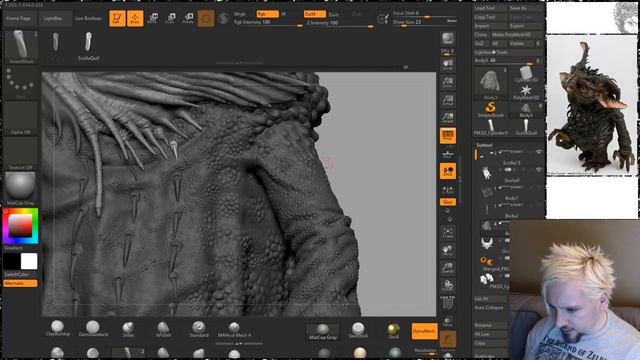Image resolution: width=640 pixels, height=360 pixels.
Task: Click the Rotate view icon in right shelf
Action: pyautogui.click(x=448, y=285)
